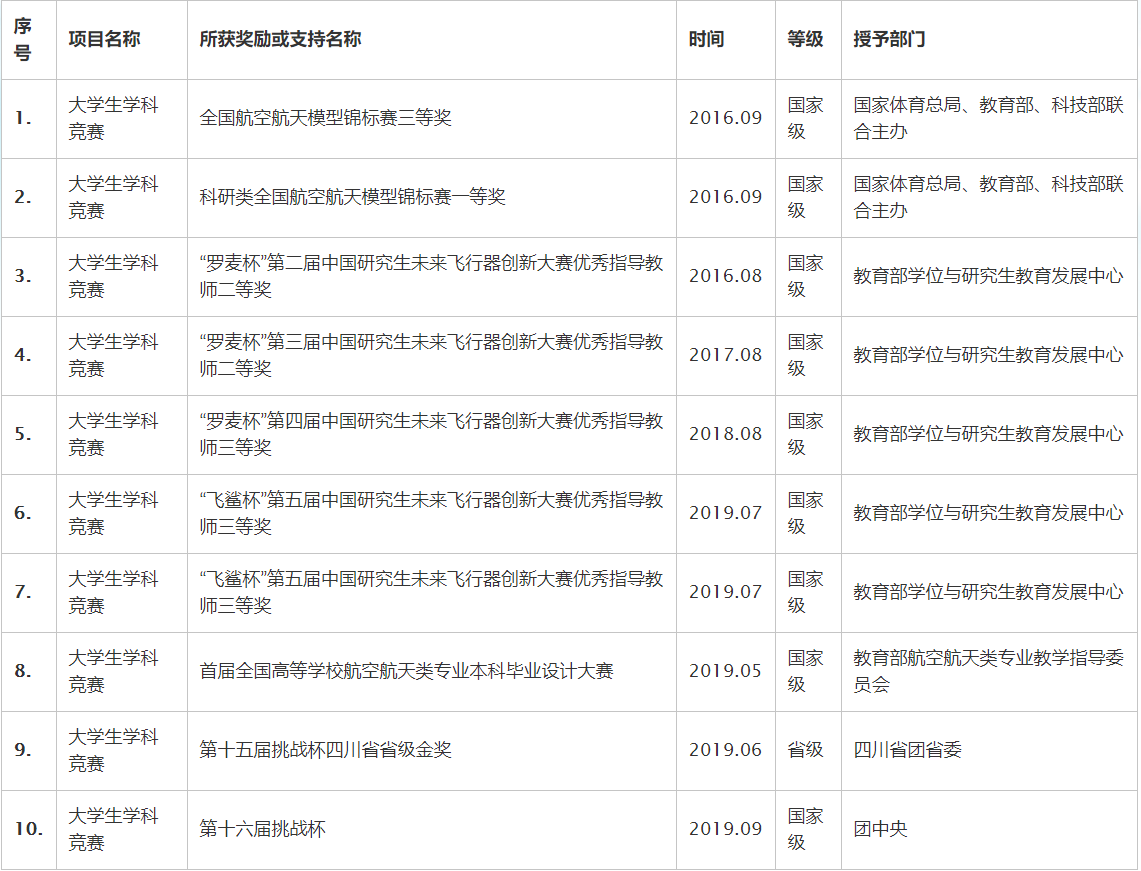The image size is (1141, 871).
Task: Click 大学生学科竞赛 in row 10
Action: pos(122,830)
